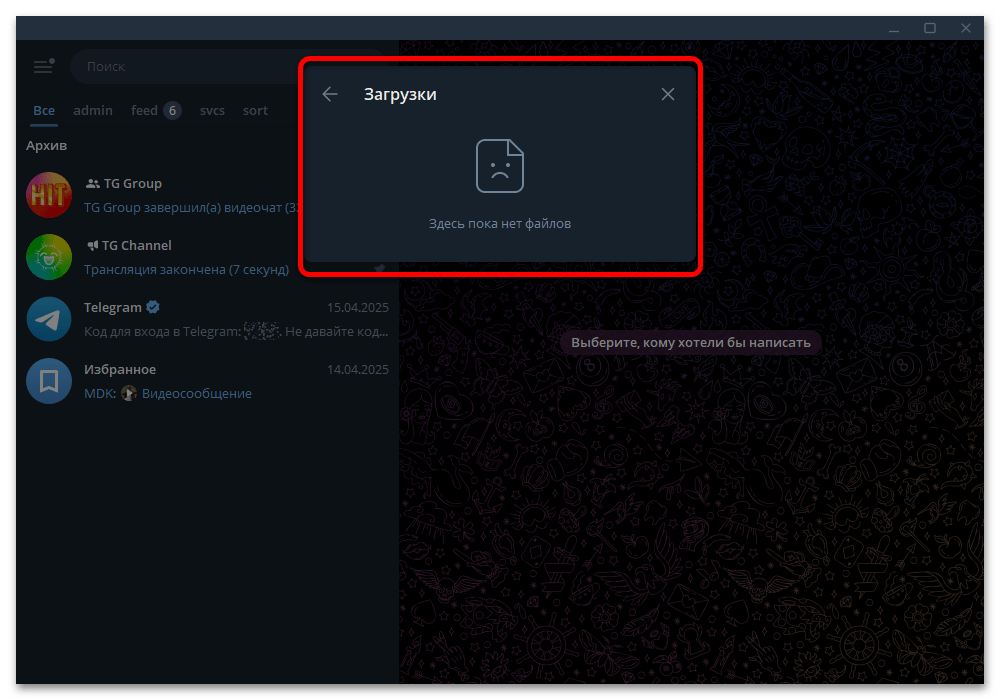Click the video message thumbnail in Избранное
This screenshot has width=1000, height=700.
click(129, 393)
